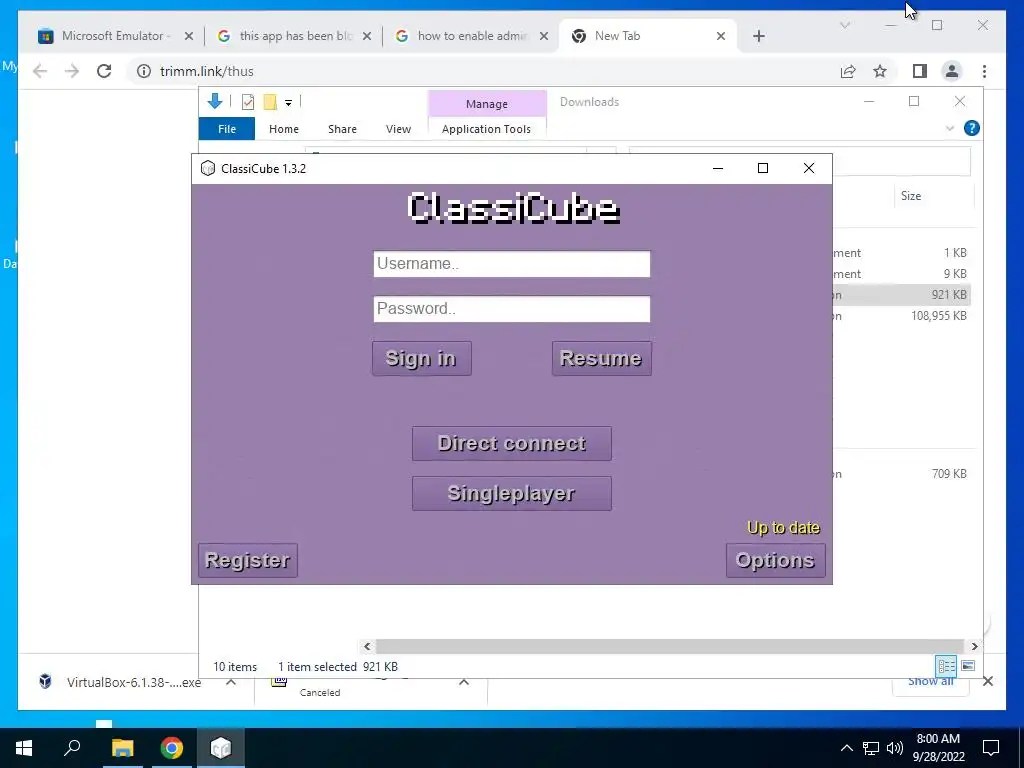Open taskbar search magnifier
The width and height of the screenshot is (1024, 768).
(72, 748)
